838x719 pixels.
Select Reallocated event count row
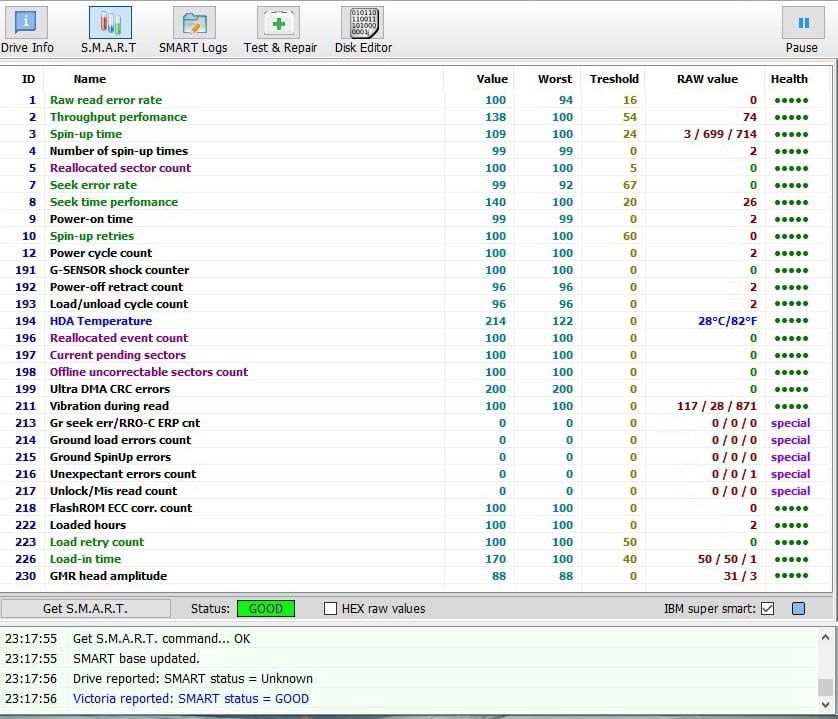pos(417,338)
